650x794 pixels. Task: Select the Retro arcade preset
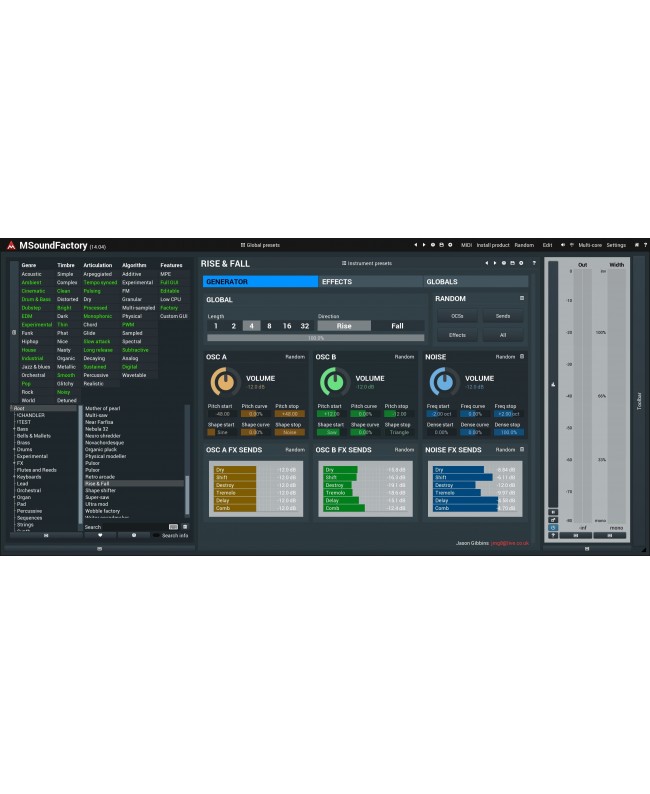click(x=134, y=477)
